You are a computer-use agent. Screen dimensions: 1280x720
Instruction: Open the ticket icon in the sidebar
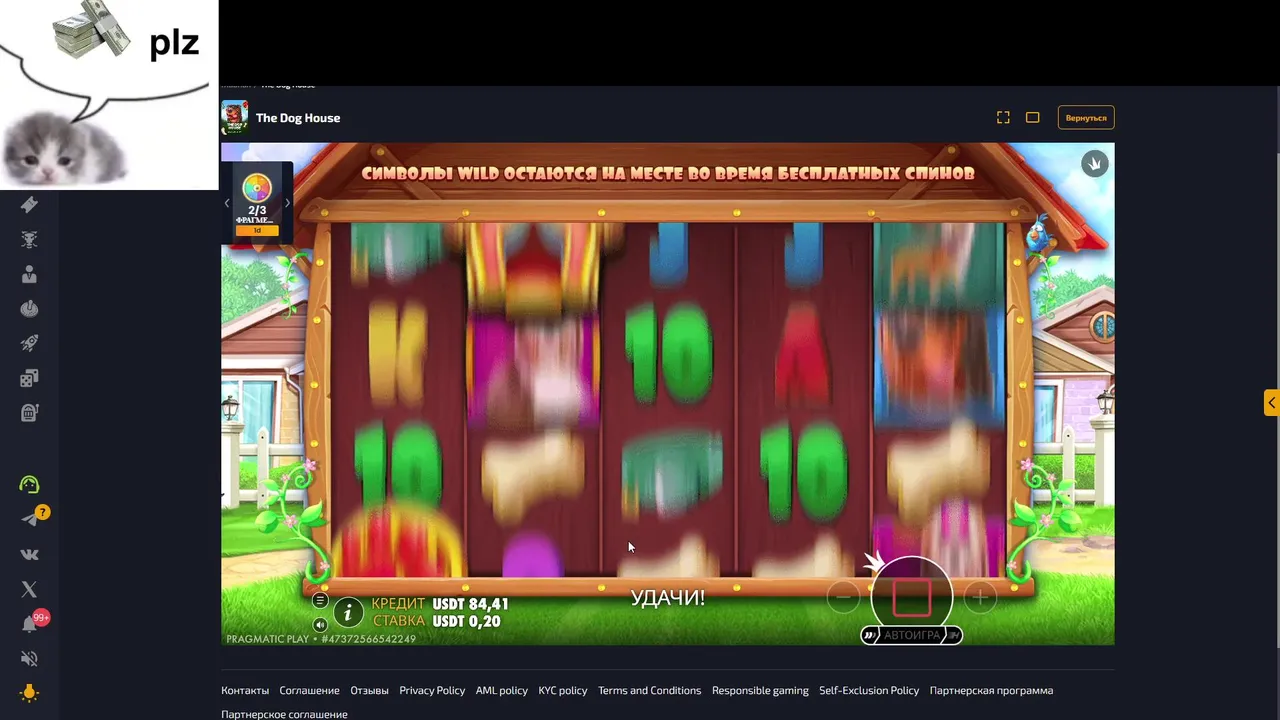[29, 204]
